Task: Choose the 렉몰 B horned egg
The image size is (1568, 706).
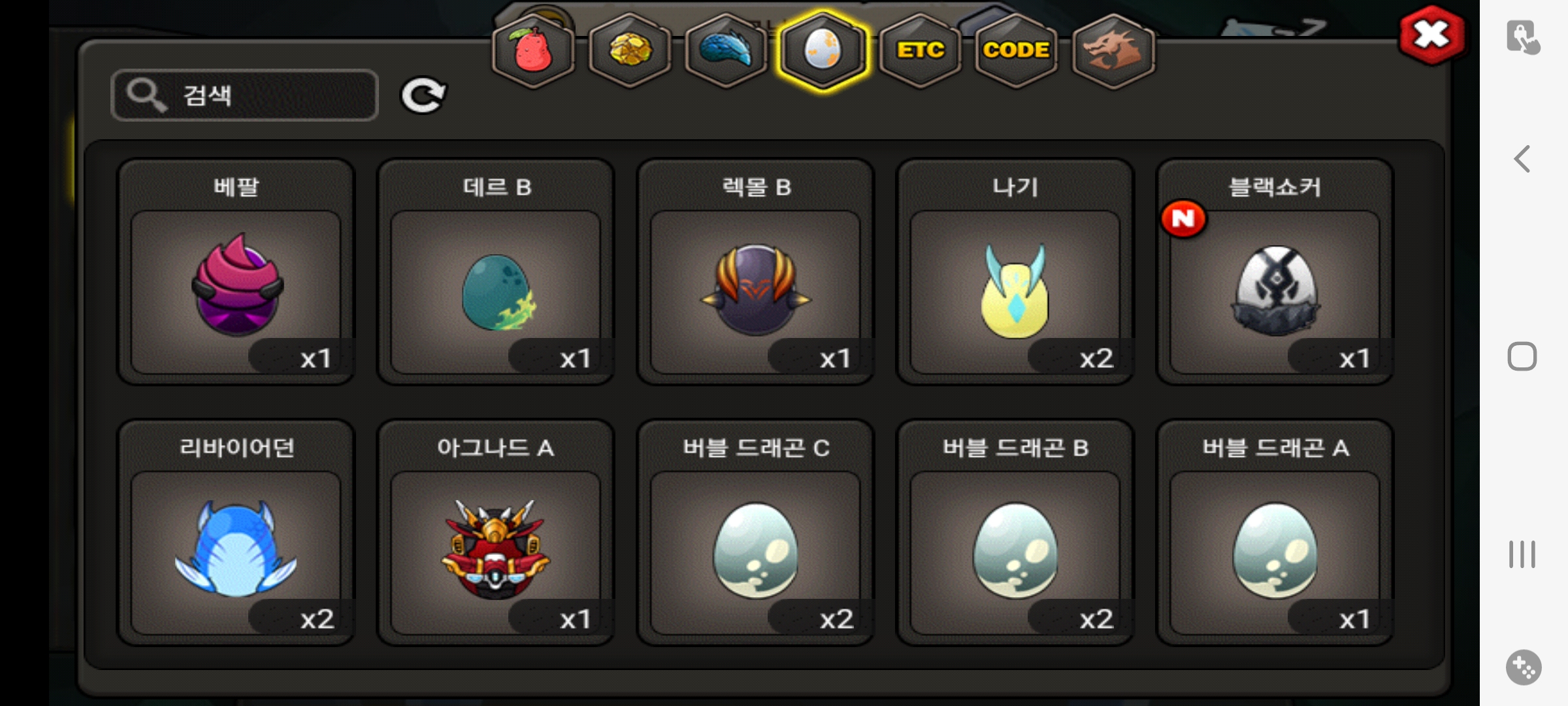Action: click(x=755, y=271)
